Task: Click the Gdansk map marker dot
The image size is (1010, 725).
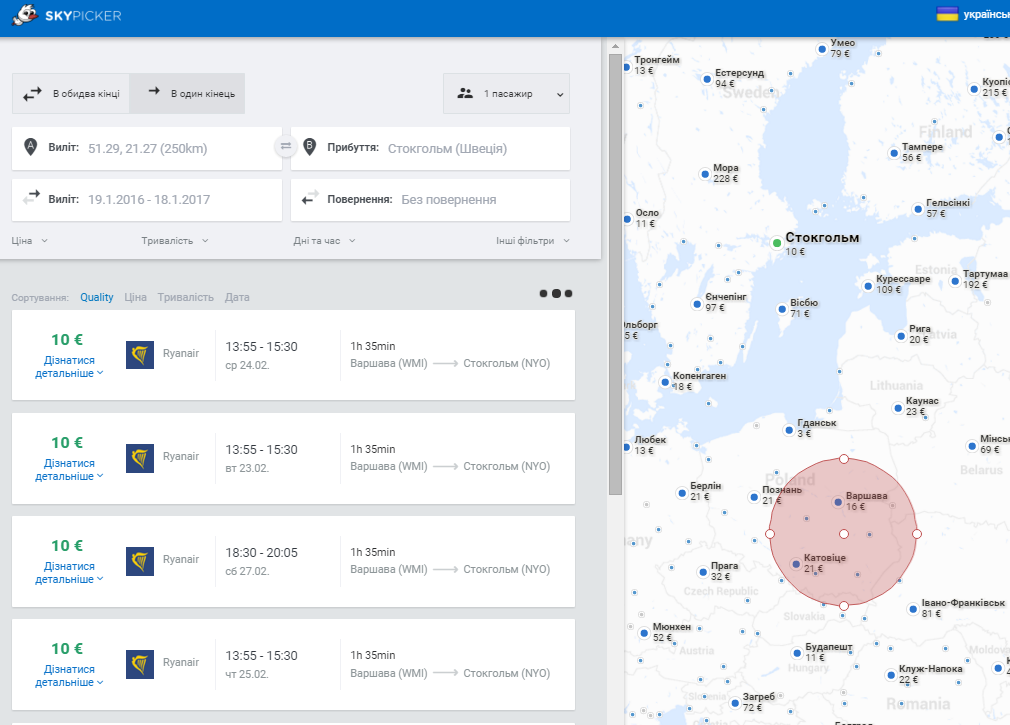Action: [x=789, y=429]
